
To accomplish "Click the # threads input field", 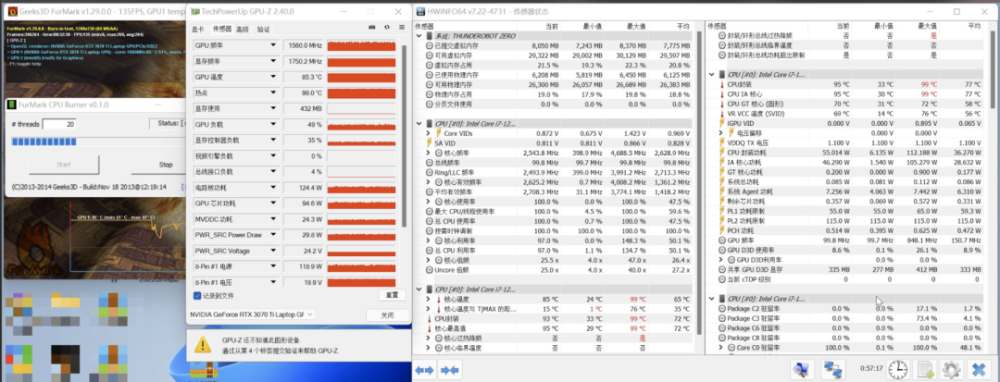I will pos(59,124).
